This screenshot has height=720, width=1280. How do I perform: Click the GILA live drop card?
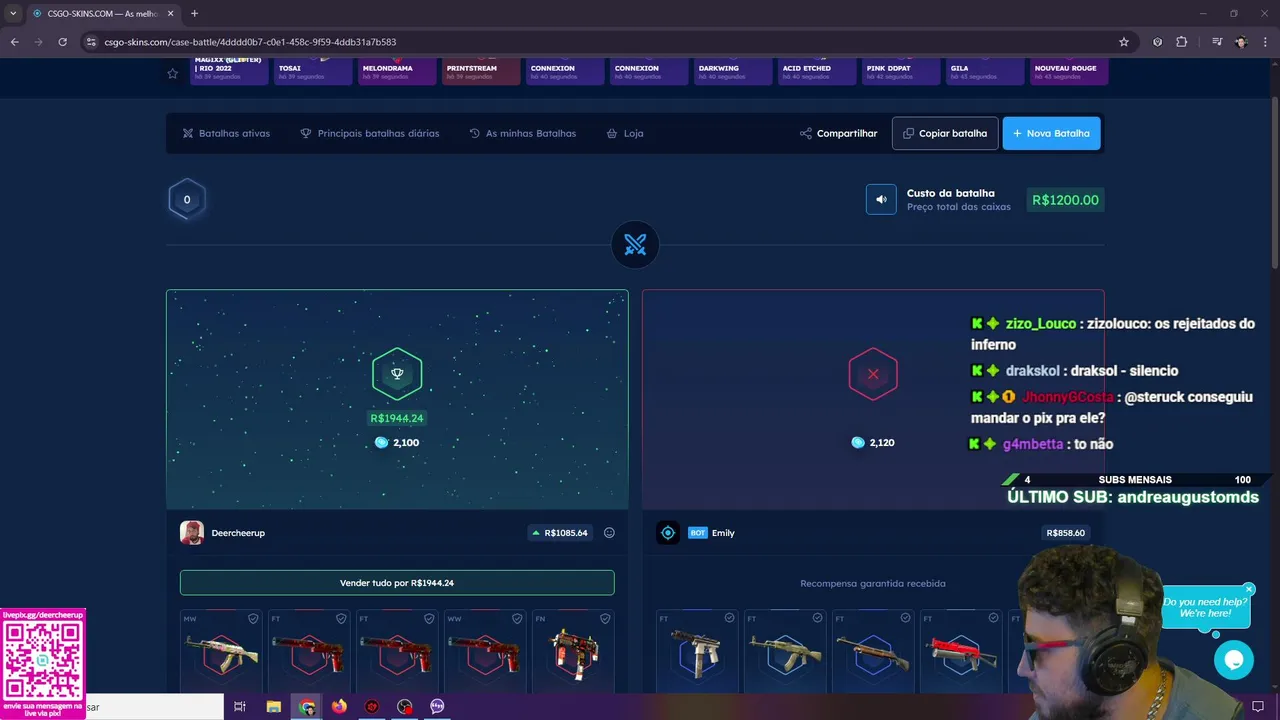click(985, 71)
